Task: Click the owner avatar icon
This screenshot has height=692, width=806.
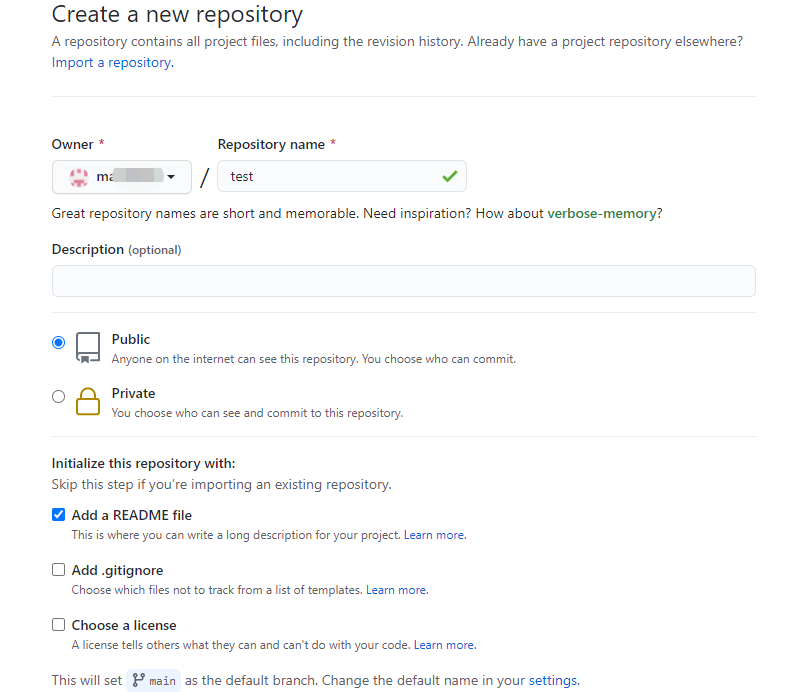Action: [x=79, y=177]
